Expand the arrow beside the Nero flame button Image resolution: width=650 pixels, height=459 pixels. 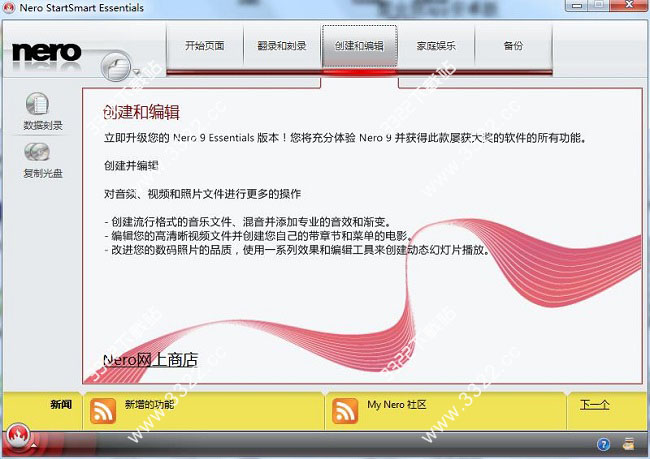pyautogui.click(x=34, y=445)
